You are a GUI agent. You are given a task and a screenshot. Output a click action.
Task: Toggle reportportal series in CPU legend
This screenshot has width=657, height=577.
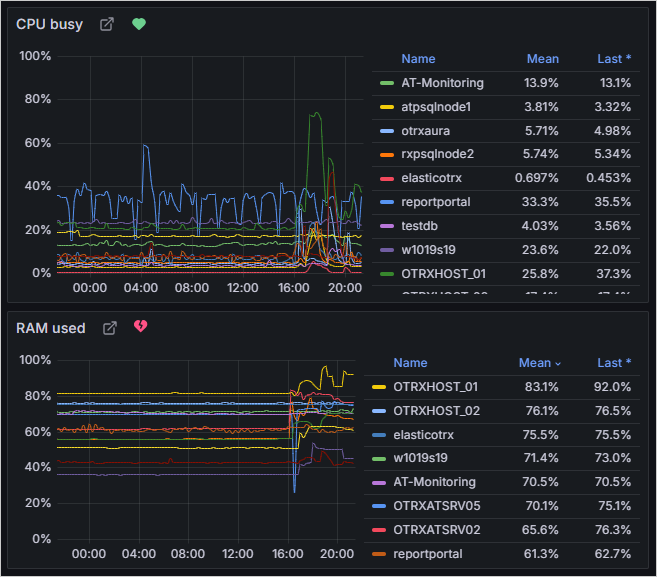point(435,202)
